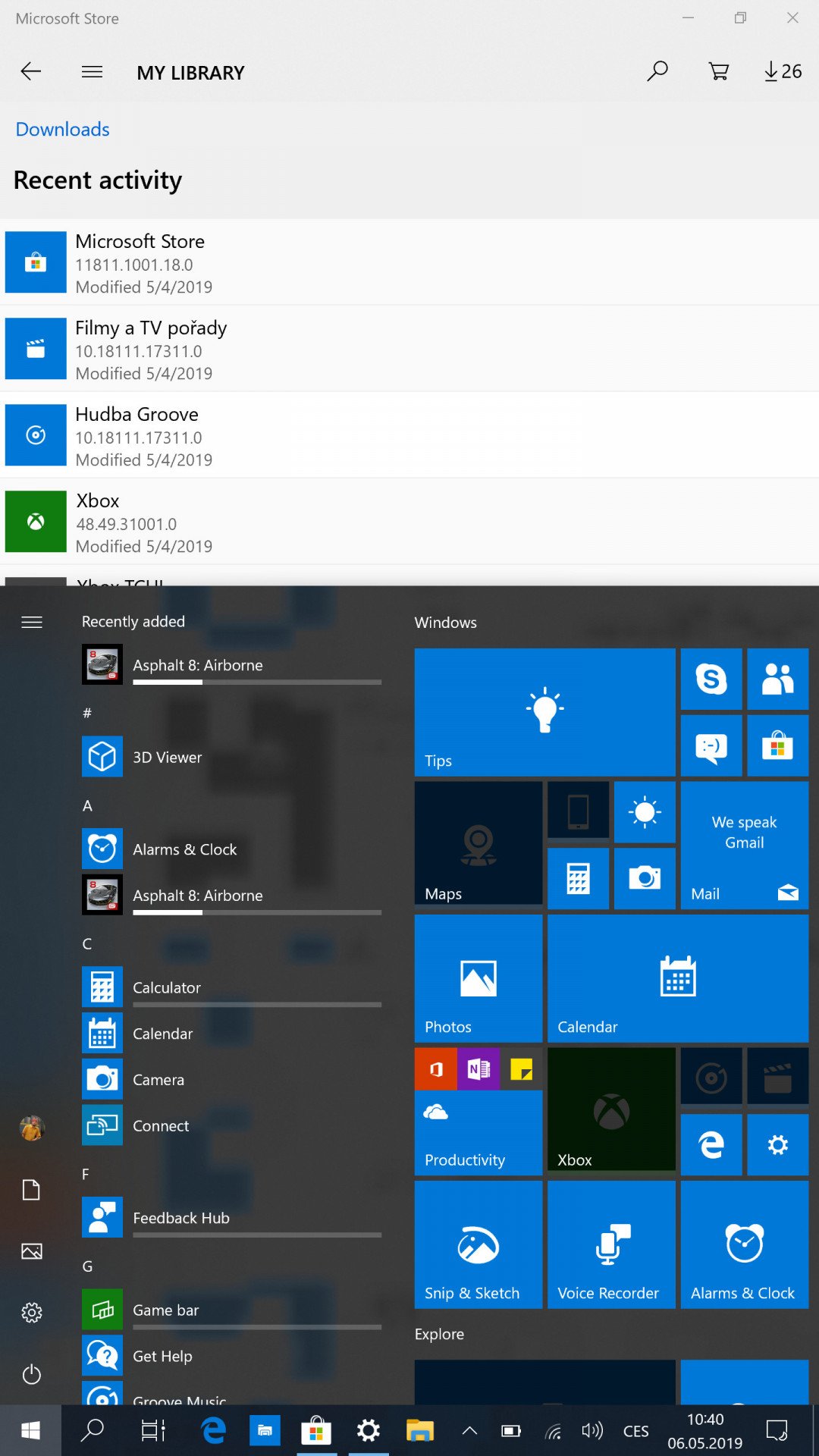Expand Start menu hamburger button
The image size is (819, 1456).
click(31, 623)
